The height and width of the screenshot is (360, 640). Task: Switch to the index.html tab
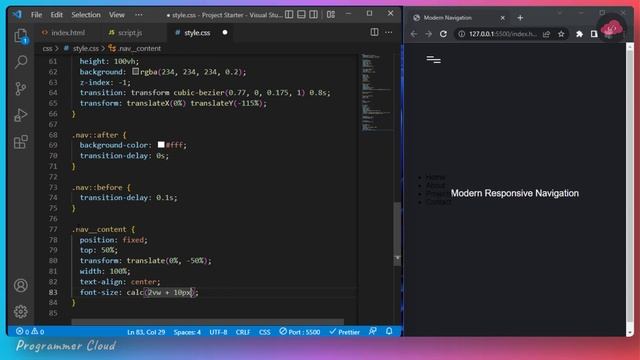click(64, 33)
